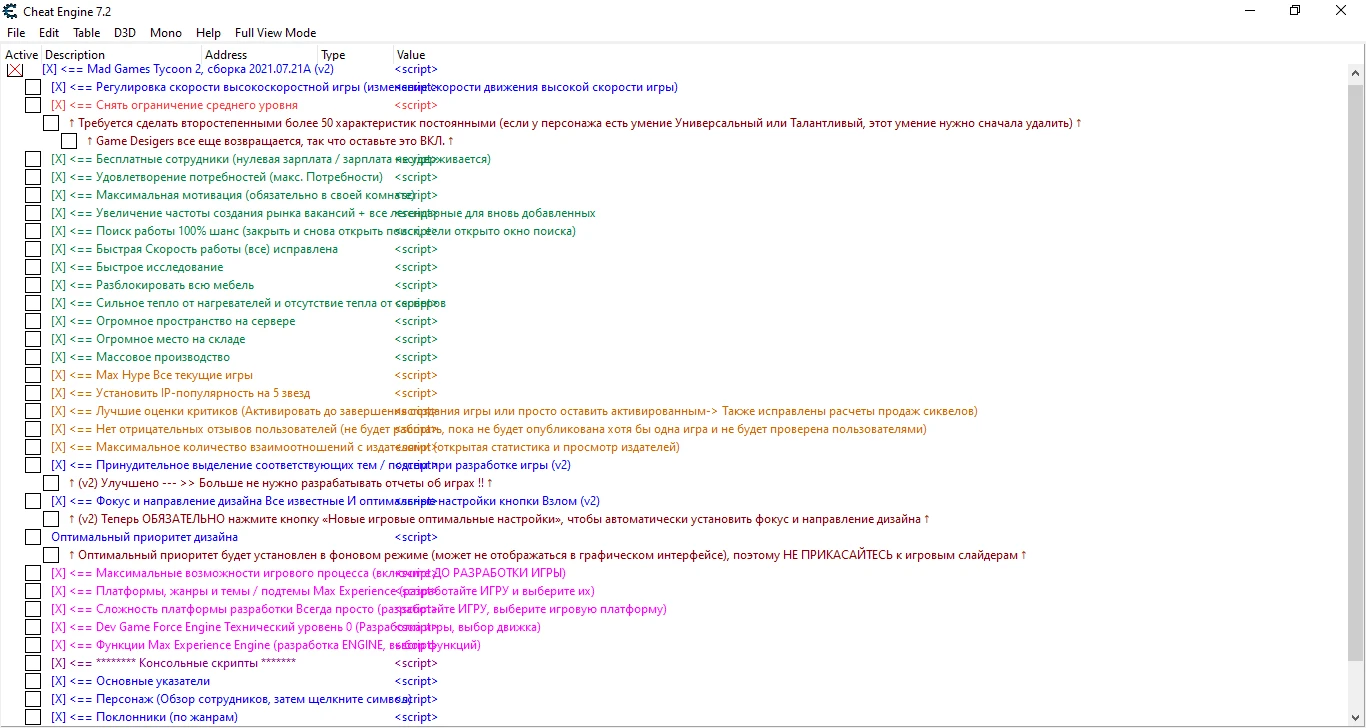Image resolution: width=1366 pixels, height=728 pixels.
Task: Toggle the 'Max Hype Все текущие игры' checkbox
Action: click(33, 376)
